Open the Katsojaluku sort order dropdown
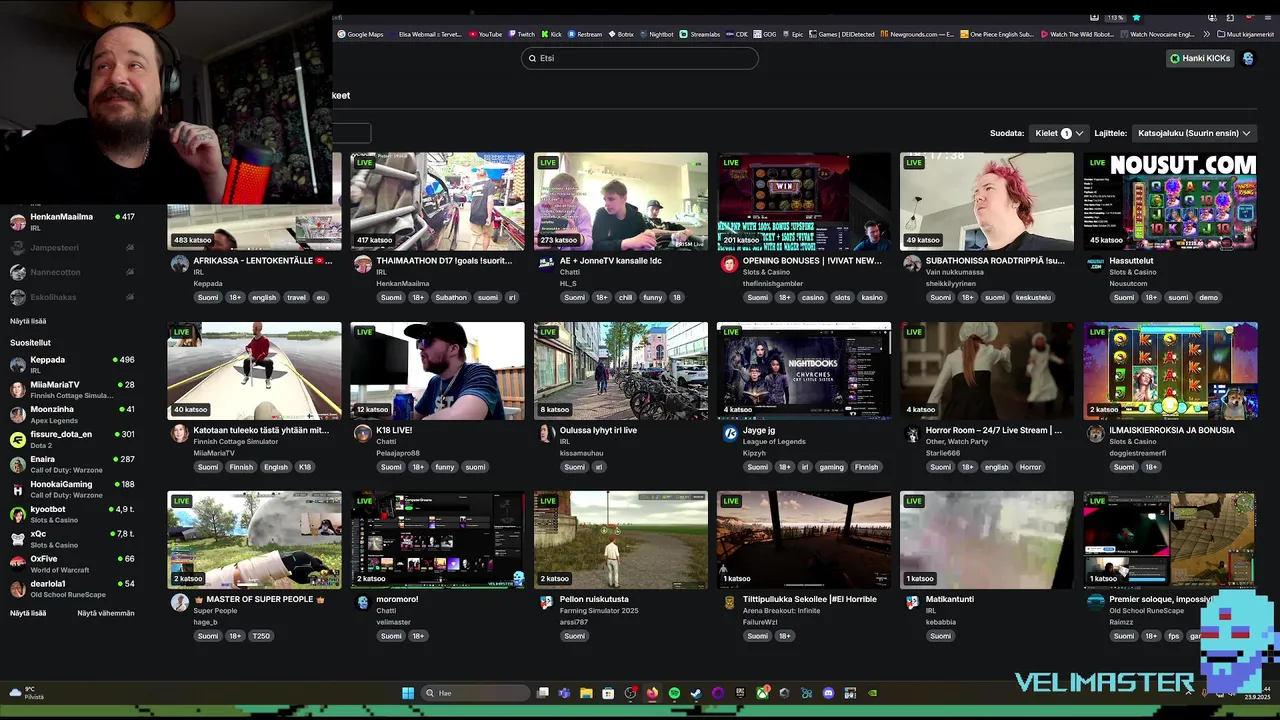The height and width of the screenshot is (720, 1280). (x=1195, y=133)
